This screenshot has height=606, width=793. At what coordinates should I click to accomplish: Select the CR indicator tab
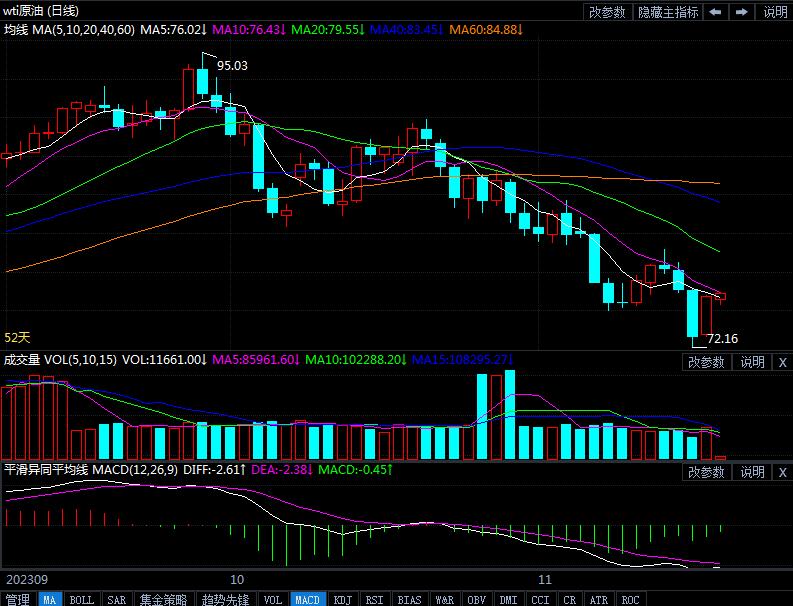(569, 599)
